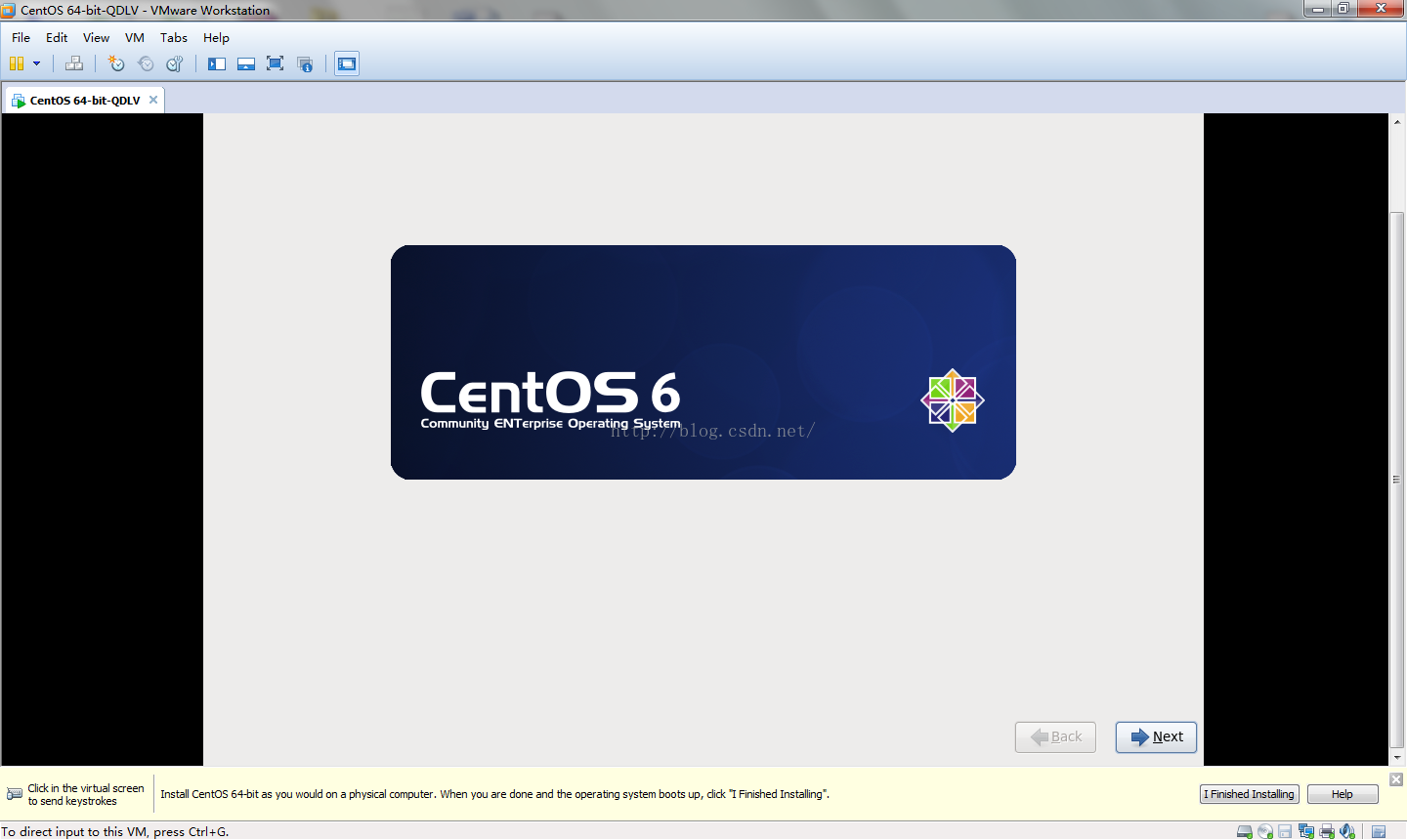Screen dimensions: 1407x840
Task: Click the VMware Workstation title bar icon
Action: (9, 10)
